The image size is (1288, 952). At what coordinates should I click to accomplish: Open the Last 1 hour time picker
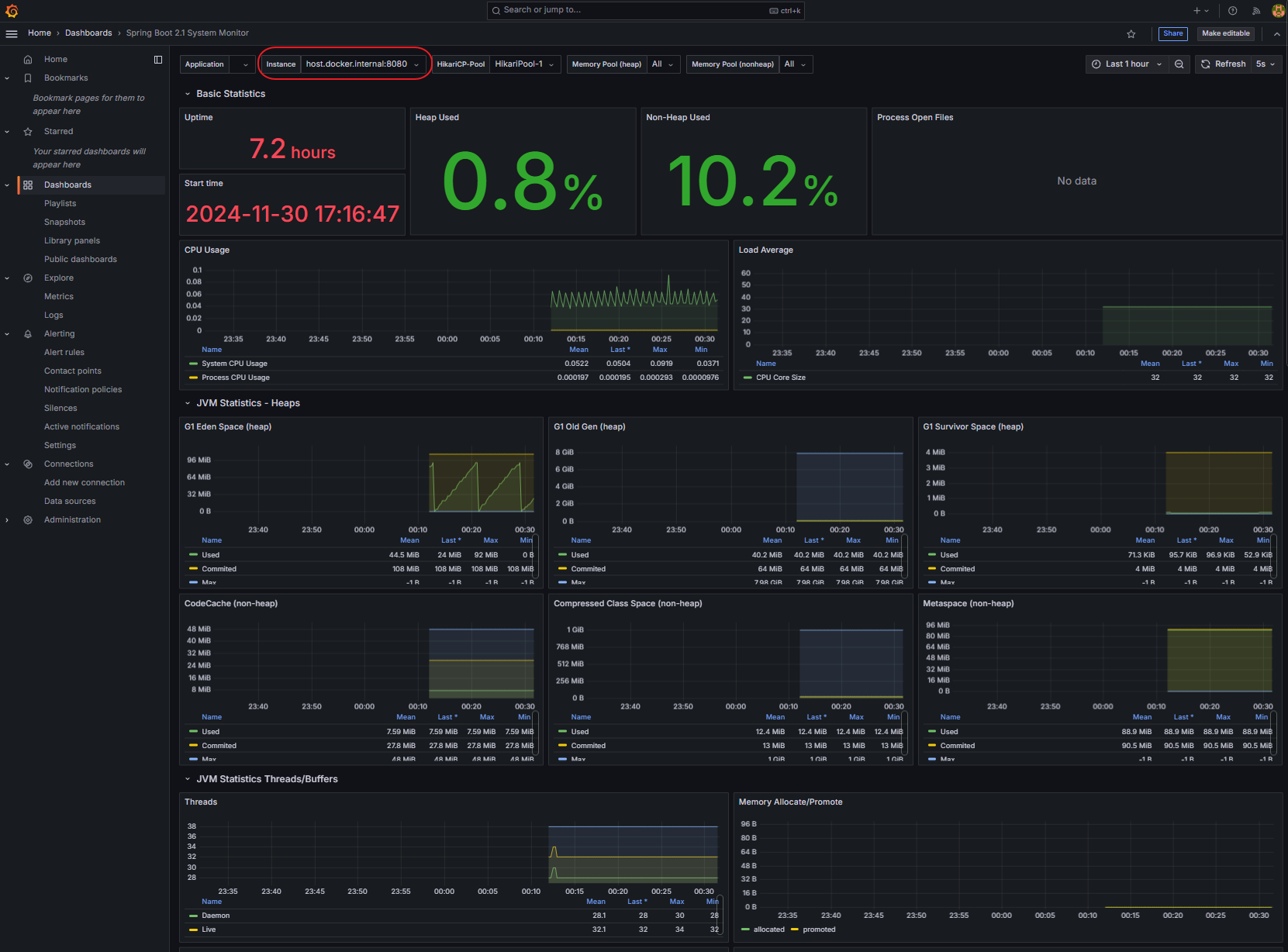(x=1127, y=64)
